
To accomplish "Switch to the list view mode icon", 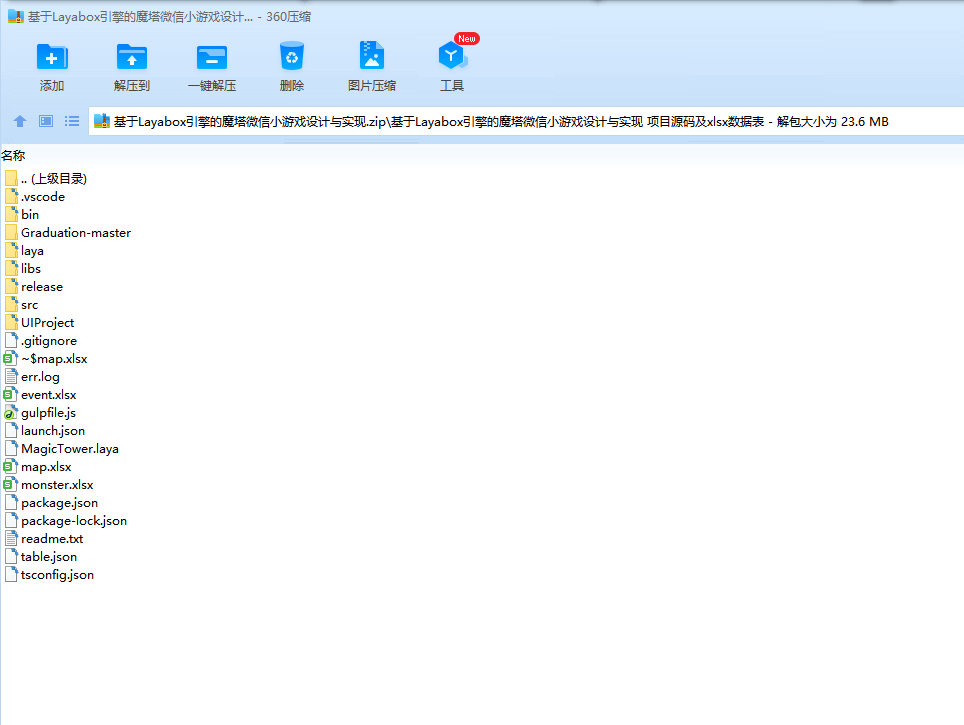I will pyautogui.click(x=72, y=121).
